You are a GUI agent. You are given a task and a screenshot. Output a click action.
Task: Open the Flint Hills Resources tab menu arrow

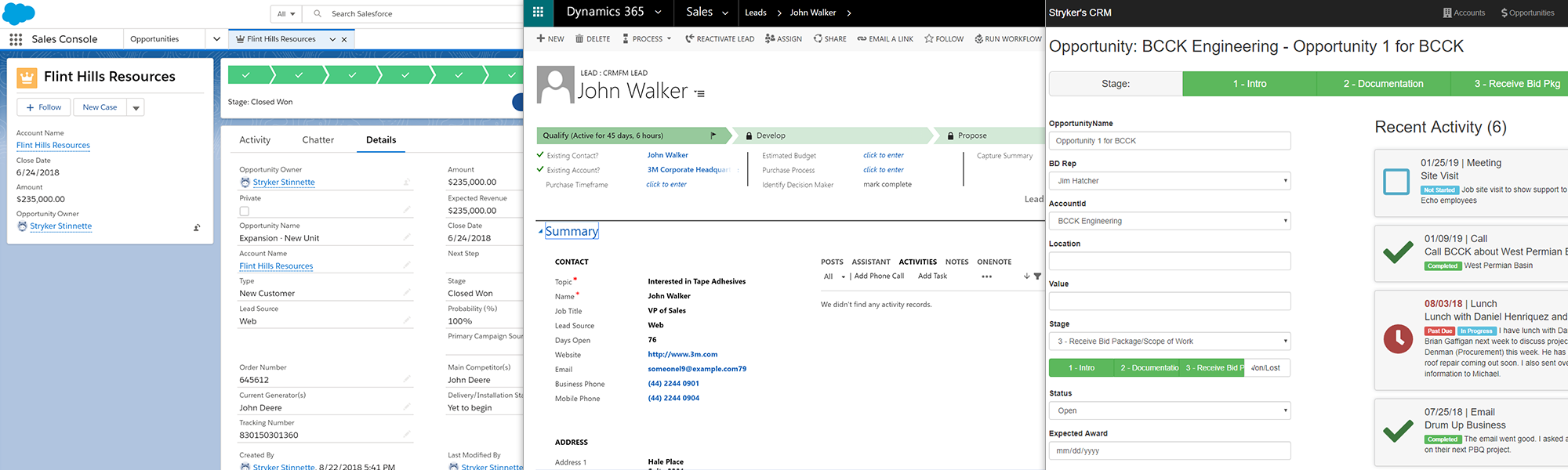coord(332,39)
